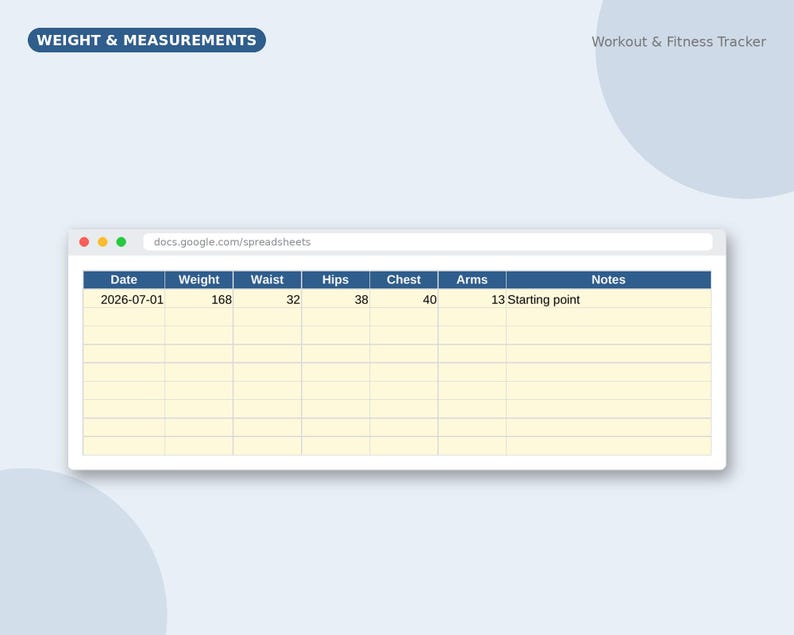
Task: Click the waist cell showing 32
Action: pyautogui.click(x=267, y=299)
